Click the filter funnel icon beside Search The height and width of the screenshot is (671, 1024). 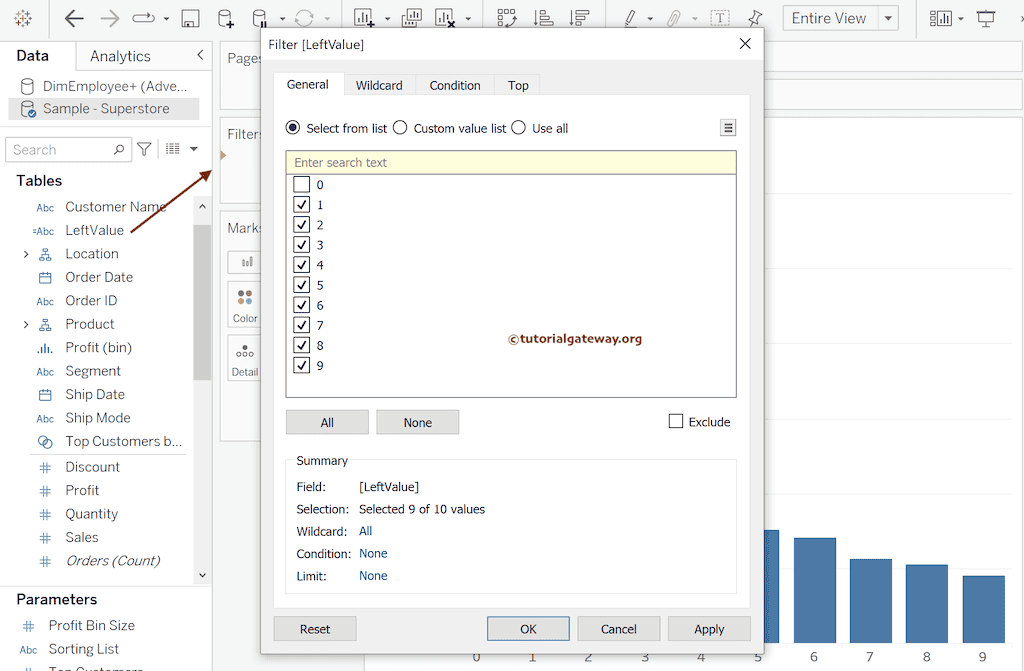(x=145, y=149)
